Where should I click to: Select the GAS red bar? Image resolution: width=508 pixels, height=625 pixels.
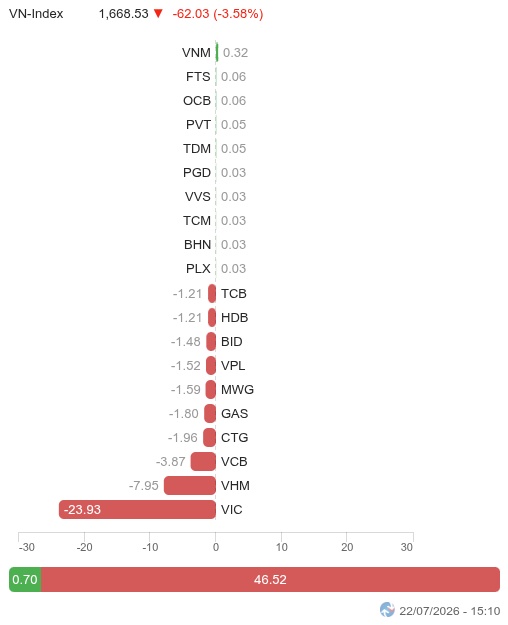[x=210, y=413]
